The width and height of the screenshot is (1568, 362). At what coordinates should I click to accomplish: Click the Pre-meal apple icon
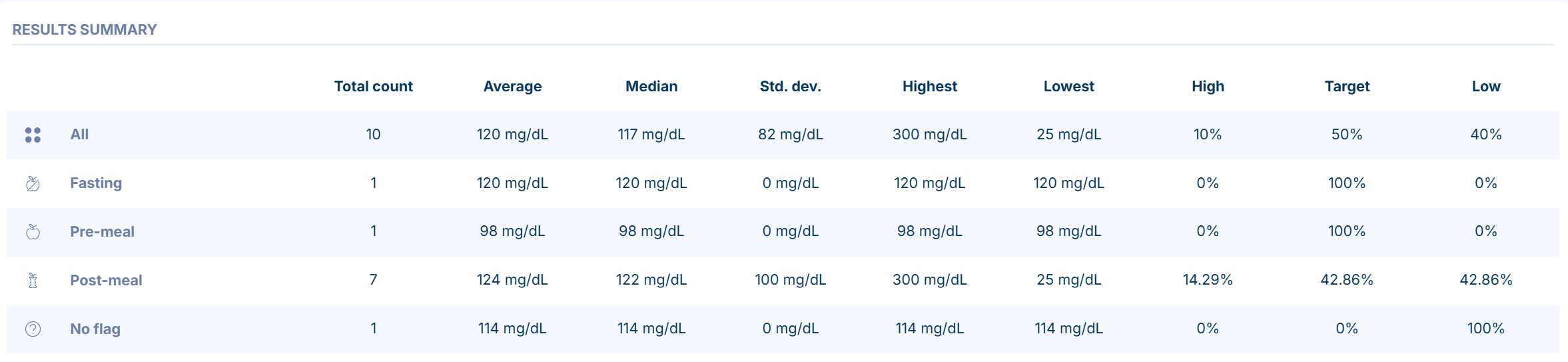[33, 231]
